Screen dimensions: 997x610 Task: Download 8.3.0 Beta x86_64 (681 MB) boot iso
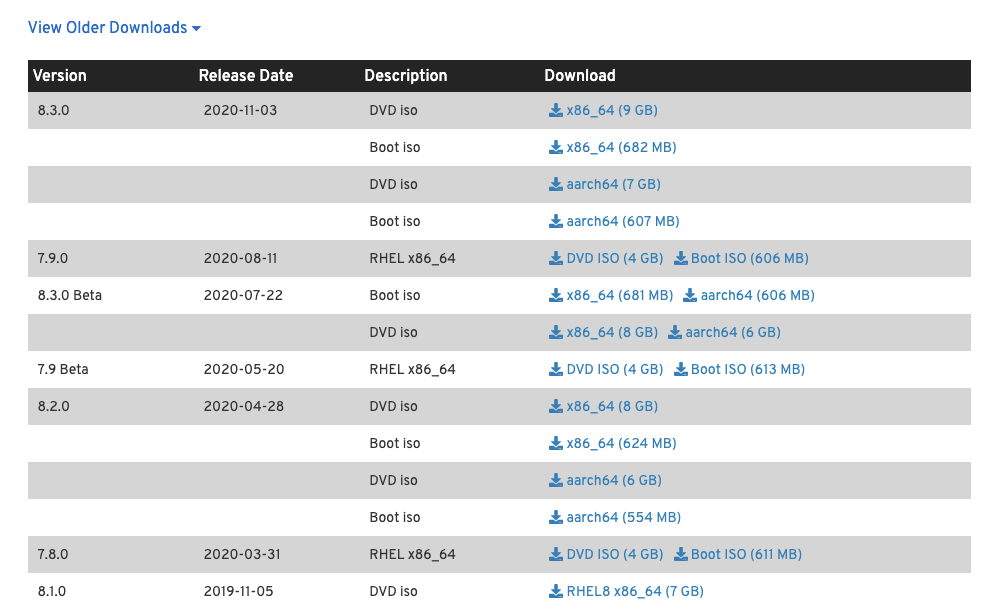coord(619,296)
